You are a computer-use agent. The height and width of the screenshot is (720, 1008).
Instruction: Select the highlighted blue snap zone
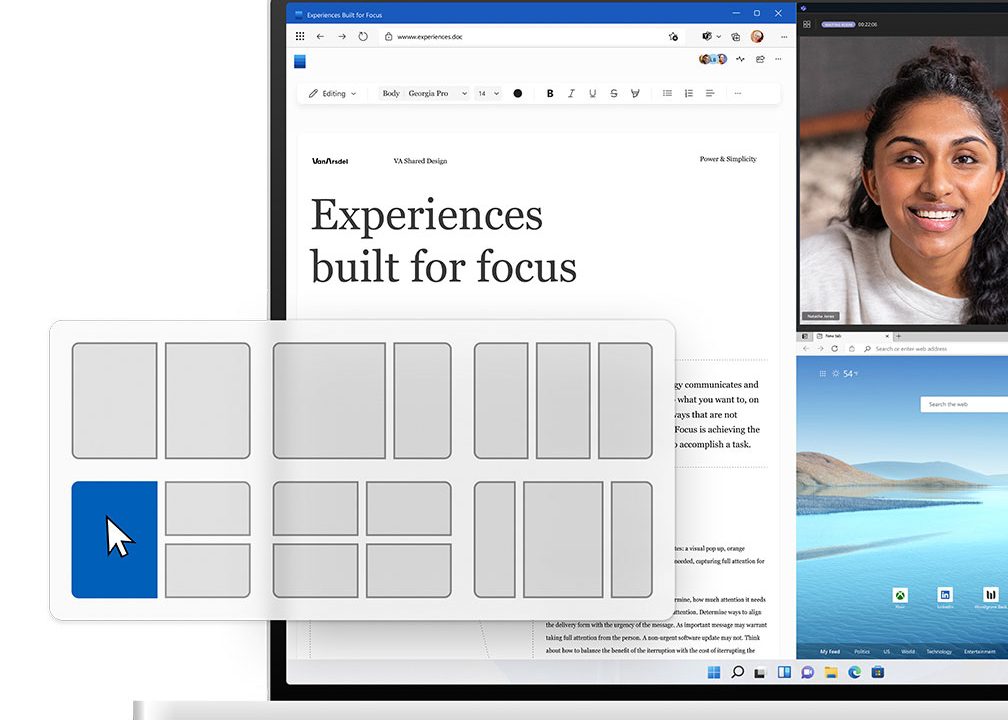[114, 539]
